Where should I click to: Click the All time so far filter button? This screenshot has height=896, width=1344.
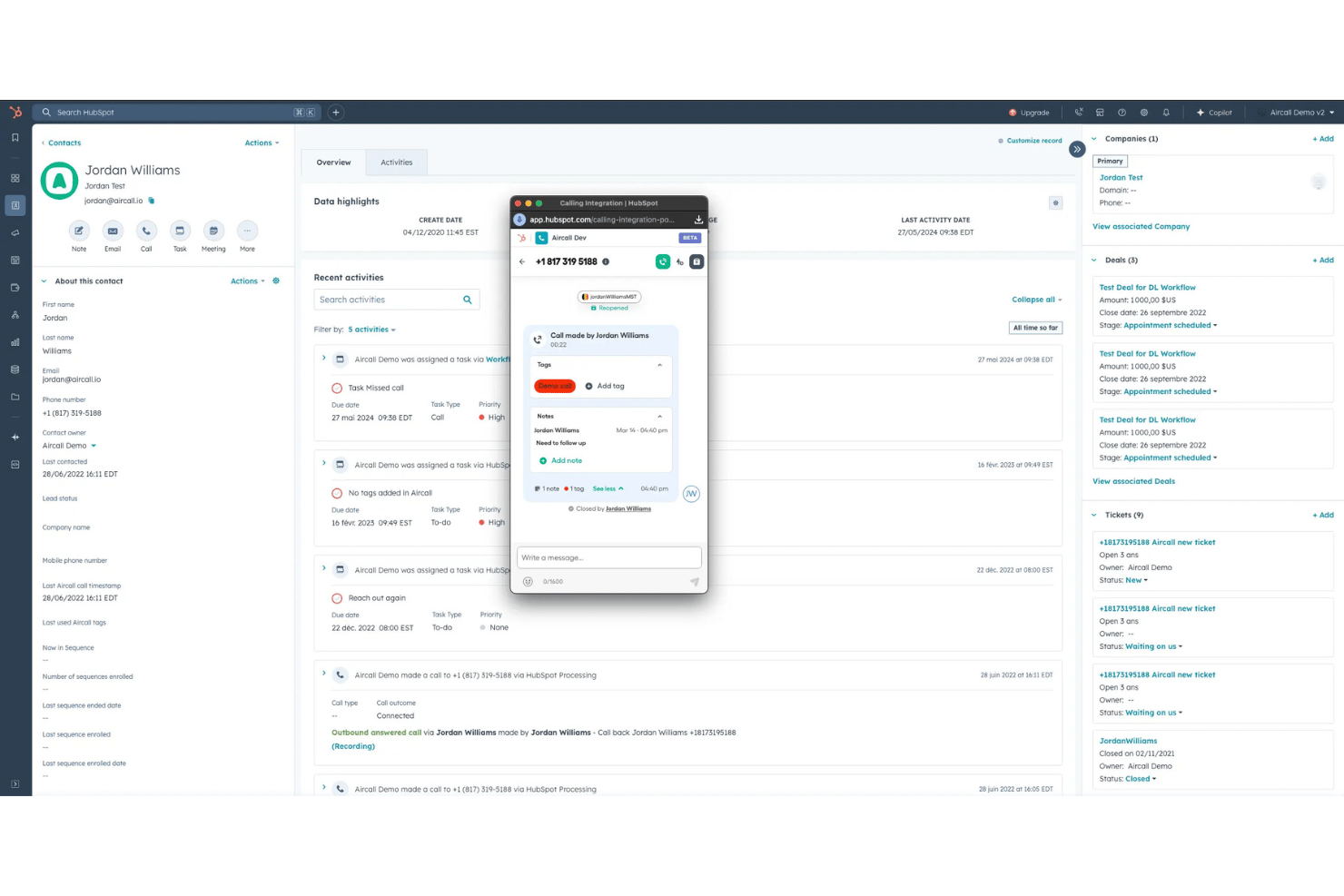coord(1035,328)
